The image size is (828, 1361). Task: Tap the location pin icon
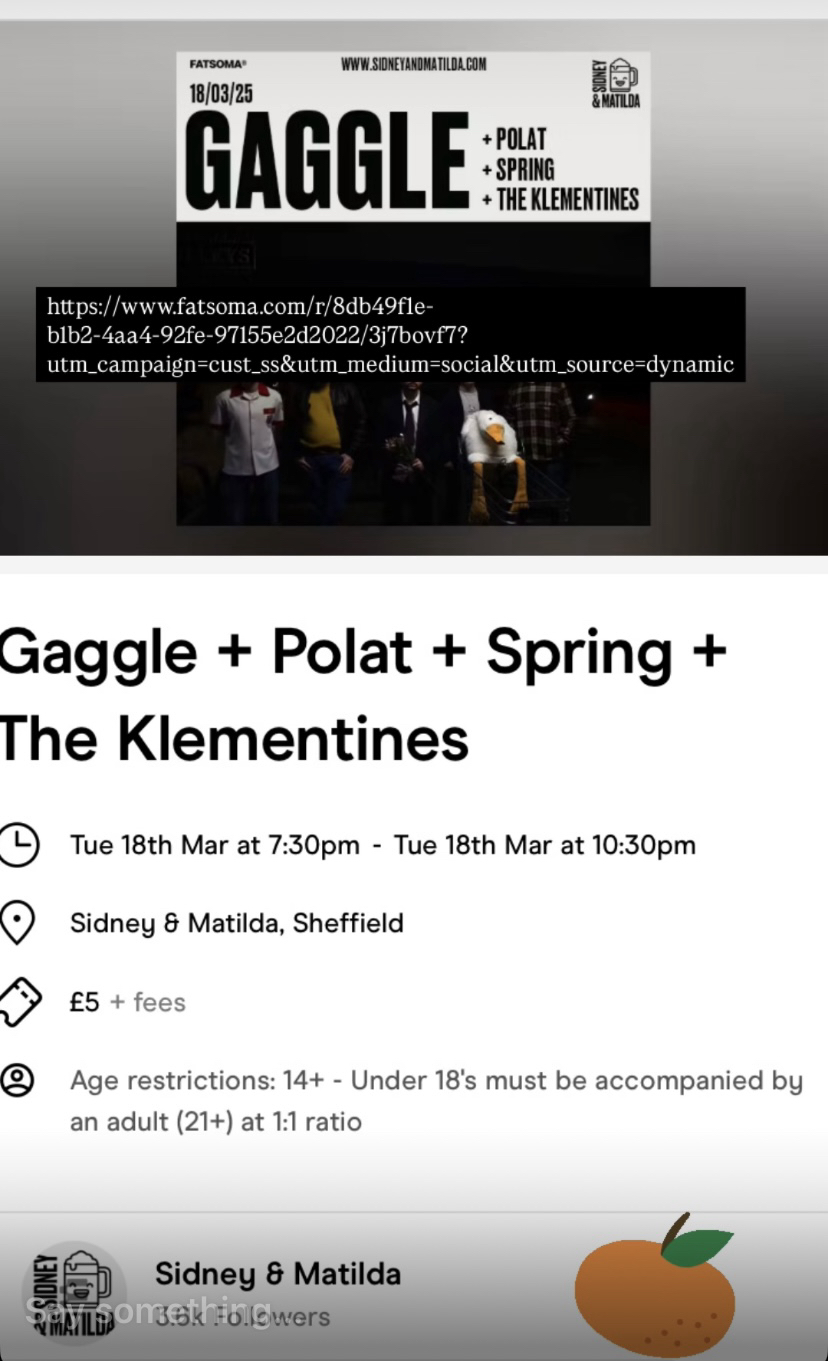pos(18,922)
